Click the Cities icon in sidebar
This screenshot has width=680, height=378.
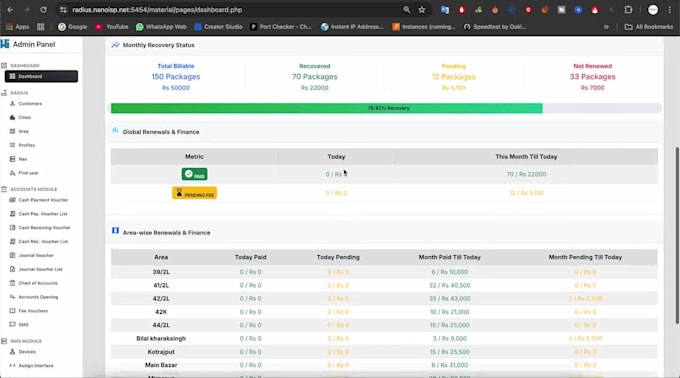pyautogui.click(x=12, y=117)
